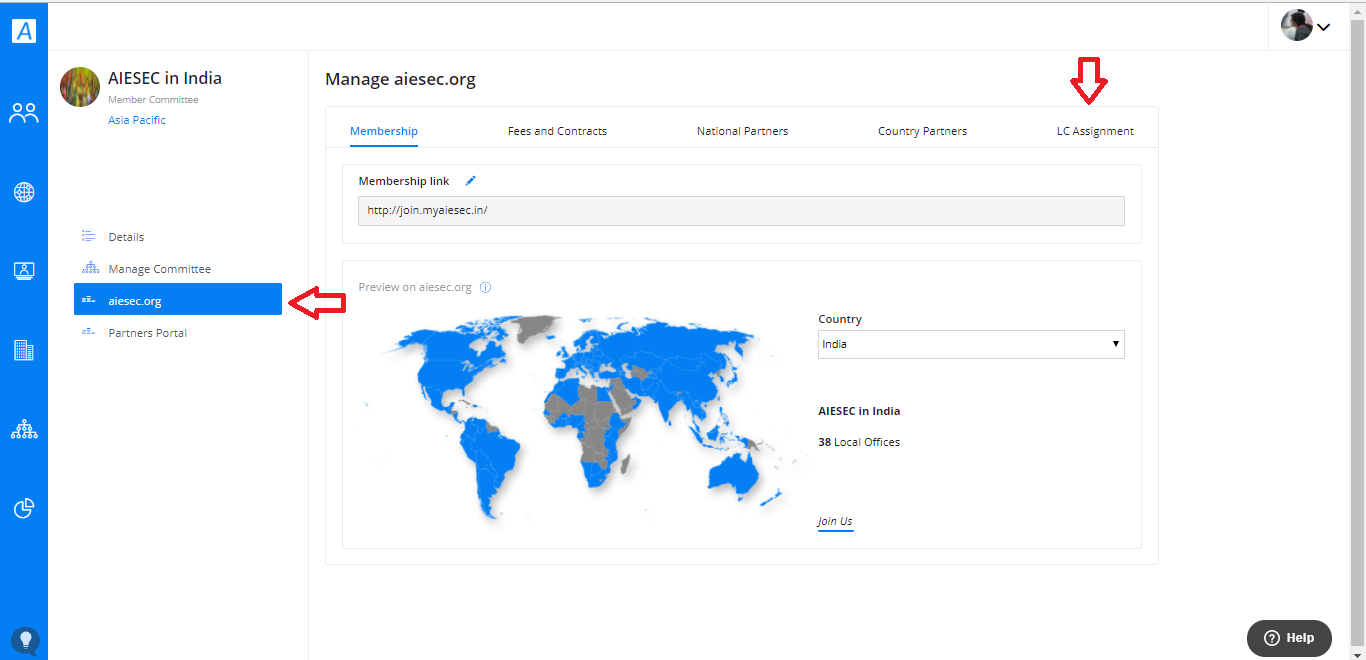Click the Membership link label
This screenshot has width=1366, height=660.
404,181
